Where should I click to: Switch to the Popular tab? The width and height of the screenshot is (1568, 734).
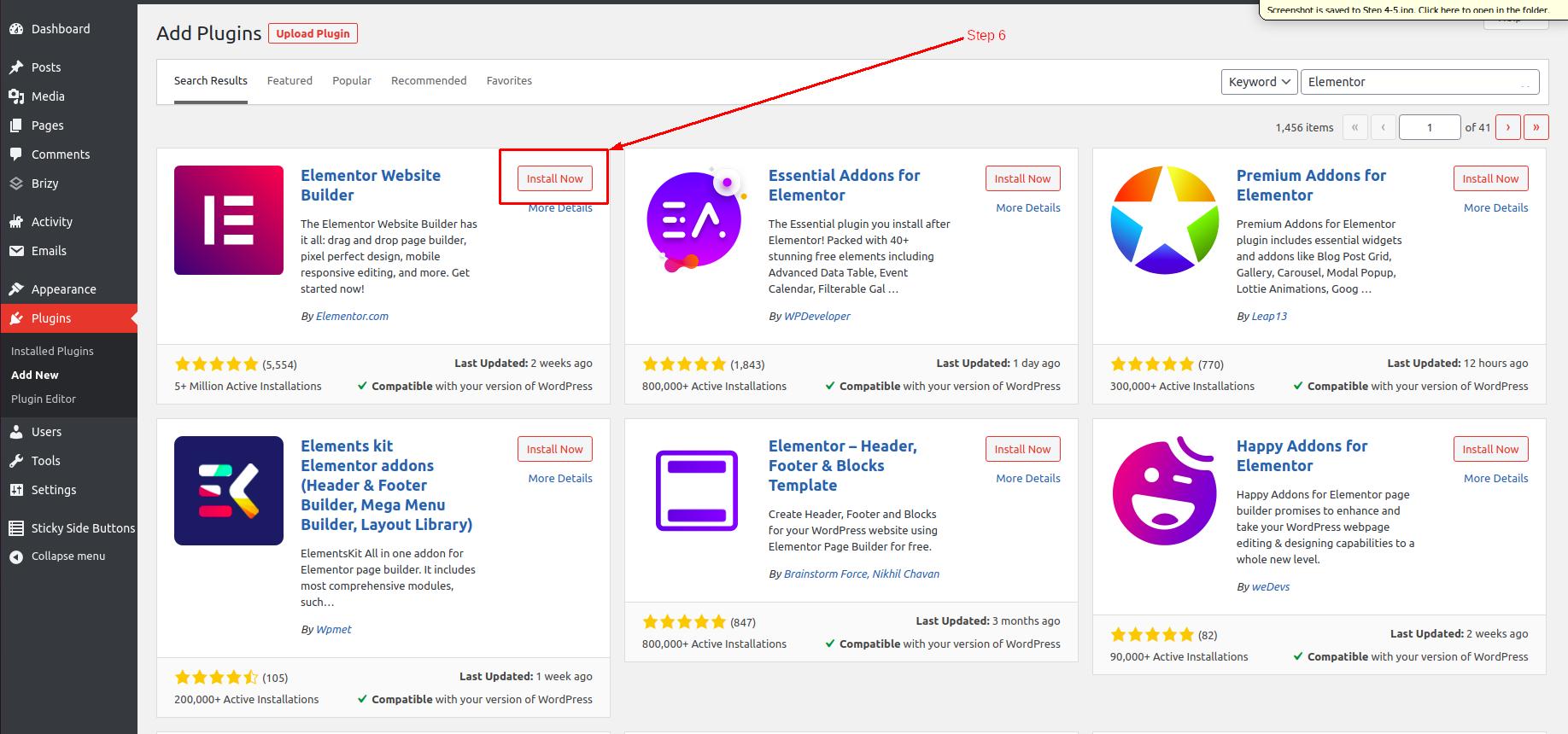[x=352, y=81]
